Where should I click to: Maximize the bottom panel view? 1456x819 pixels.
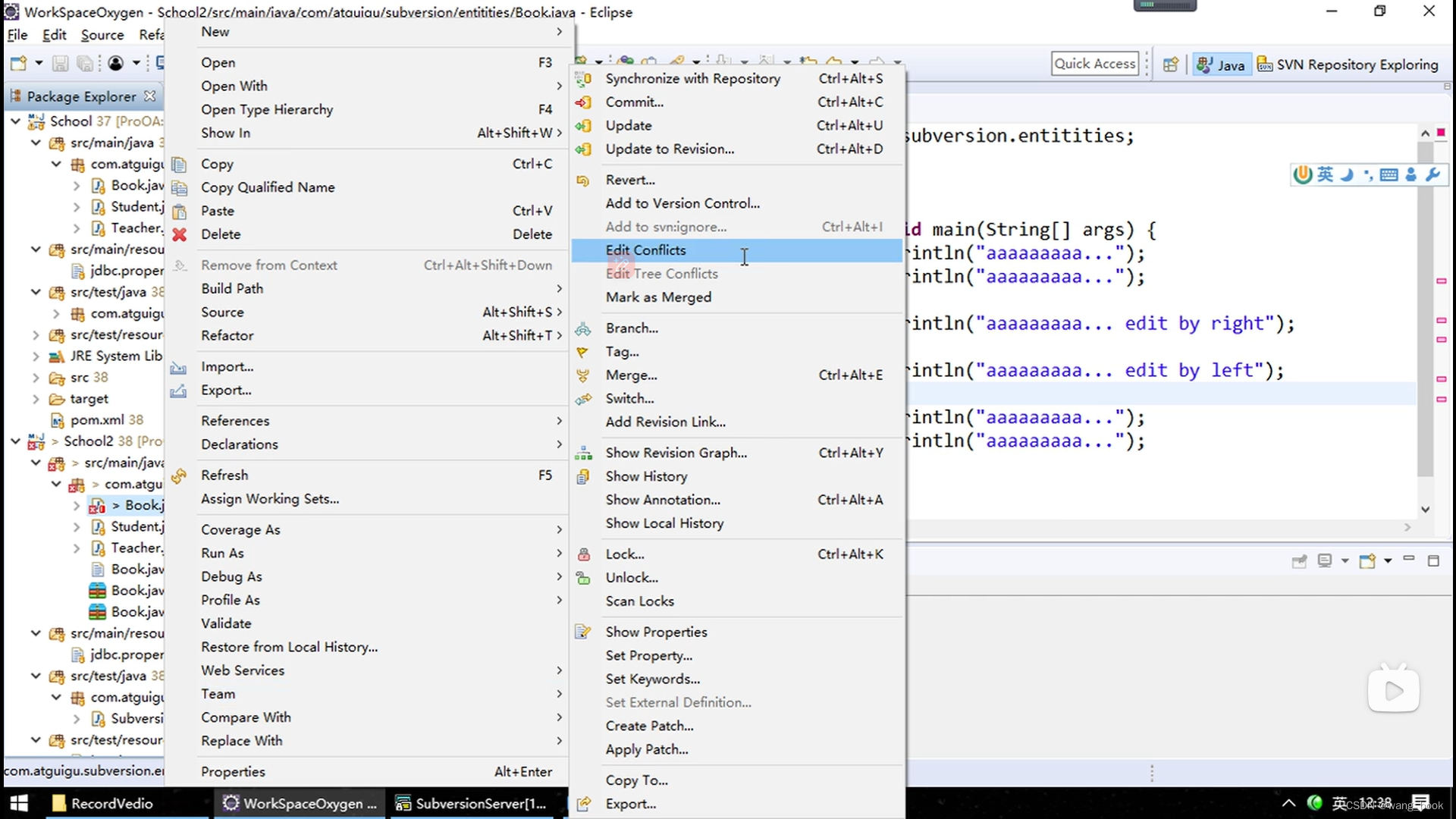tap(1433, 561)
